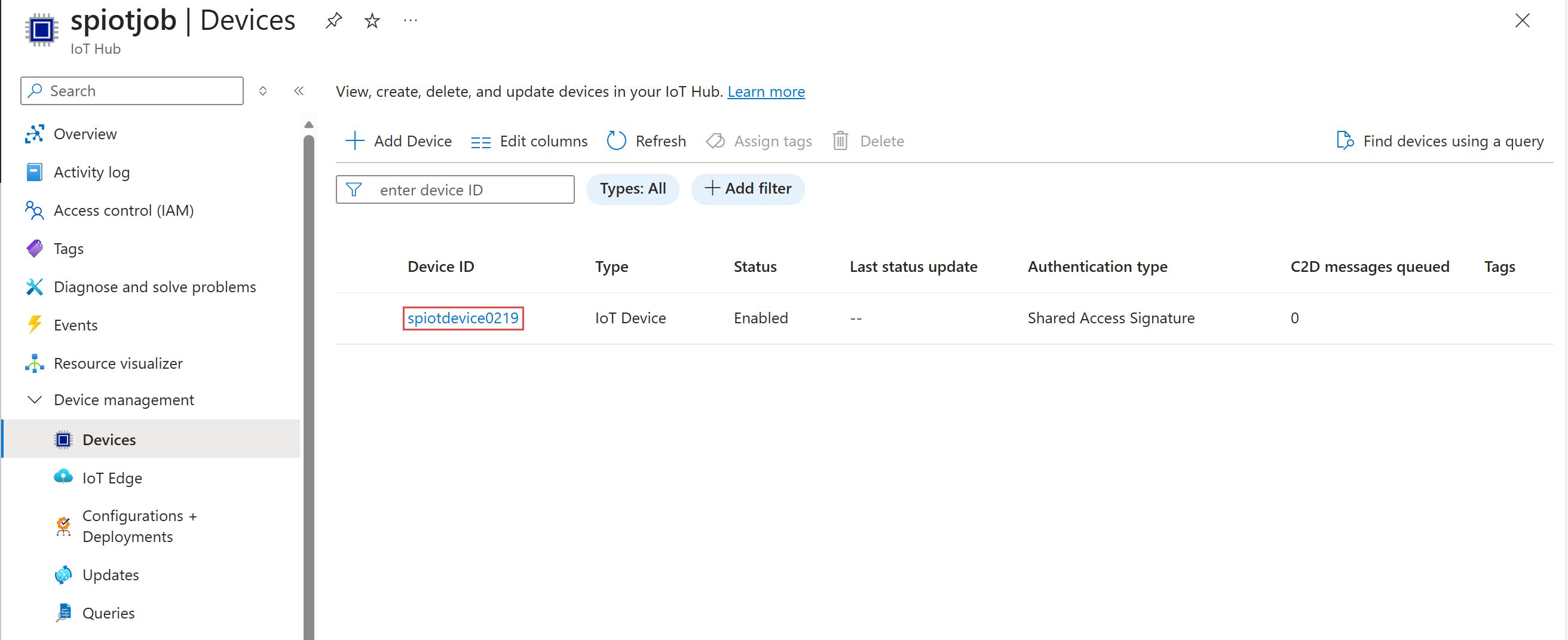Select Devices in the sidebar

tap(151, 439)
